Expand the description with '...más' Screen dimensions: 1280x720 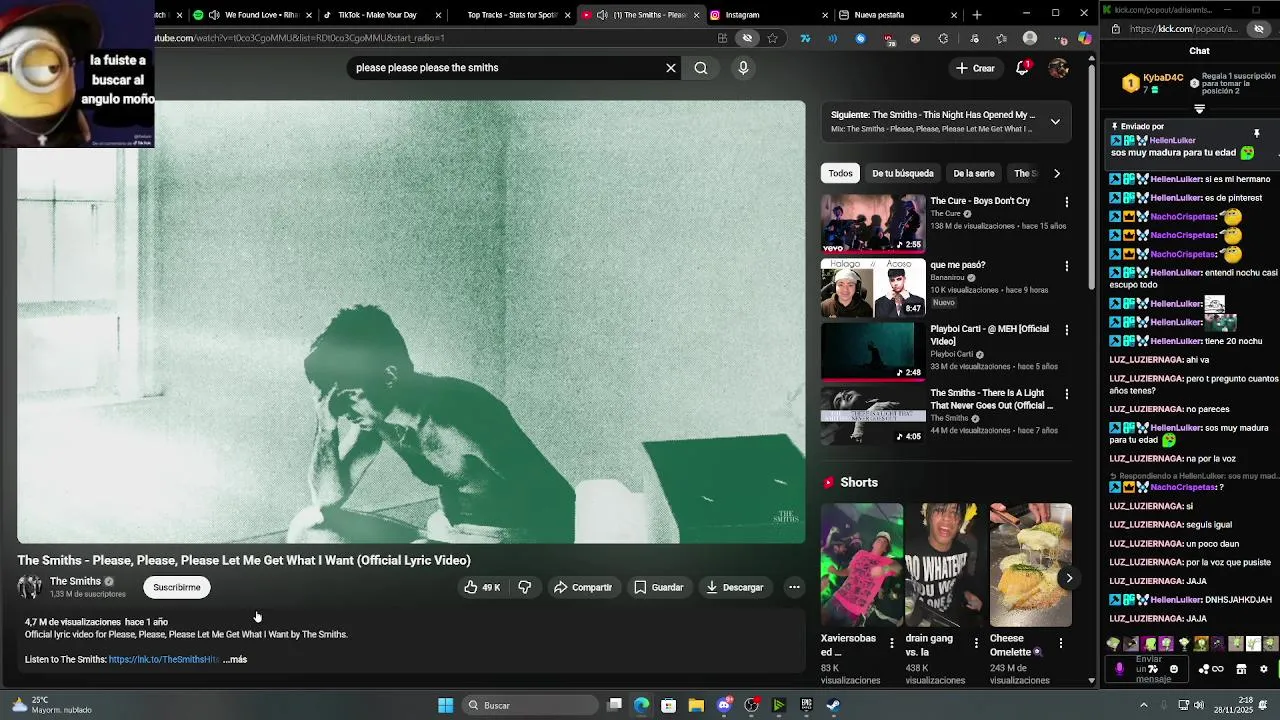click(235, 660)
